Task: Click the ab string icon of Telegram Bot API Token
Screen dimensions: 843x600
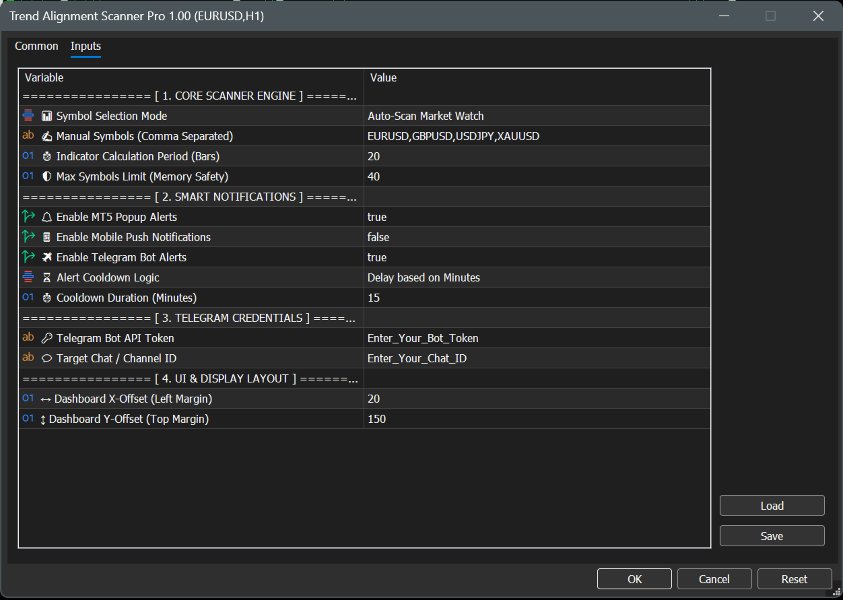Action: click(x=28, y=337)
